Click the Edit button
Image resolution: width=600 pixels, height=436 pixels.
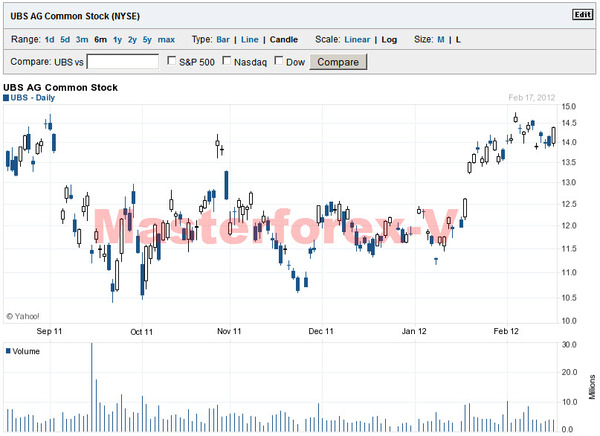pyautogui.click(x=583, y=15)
